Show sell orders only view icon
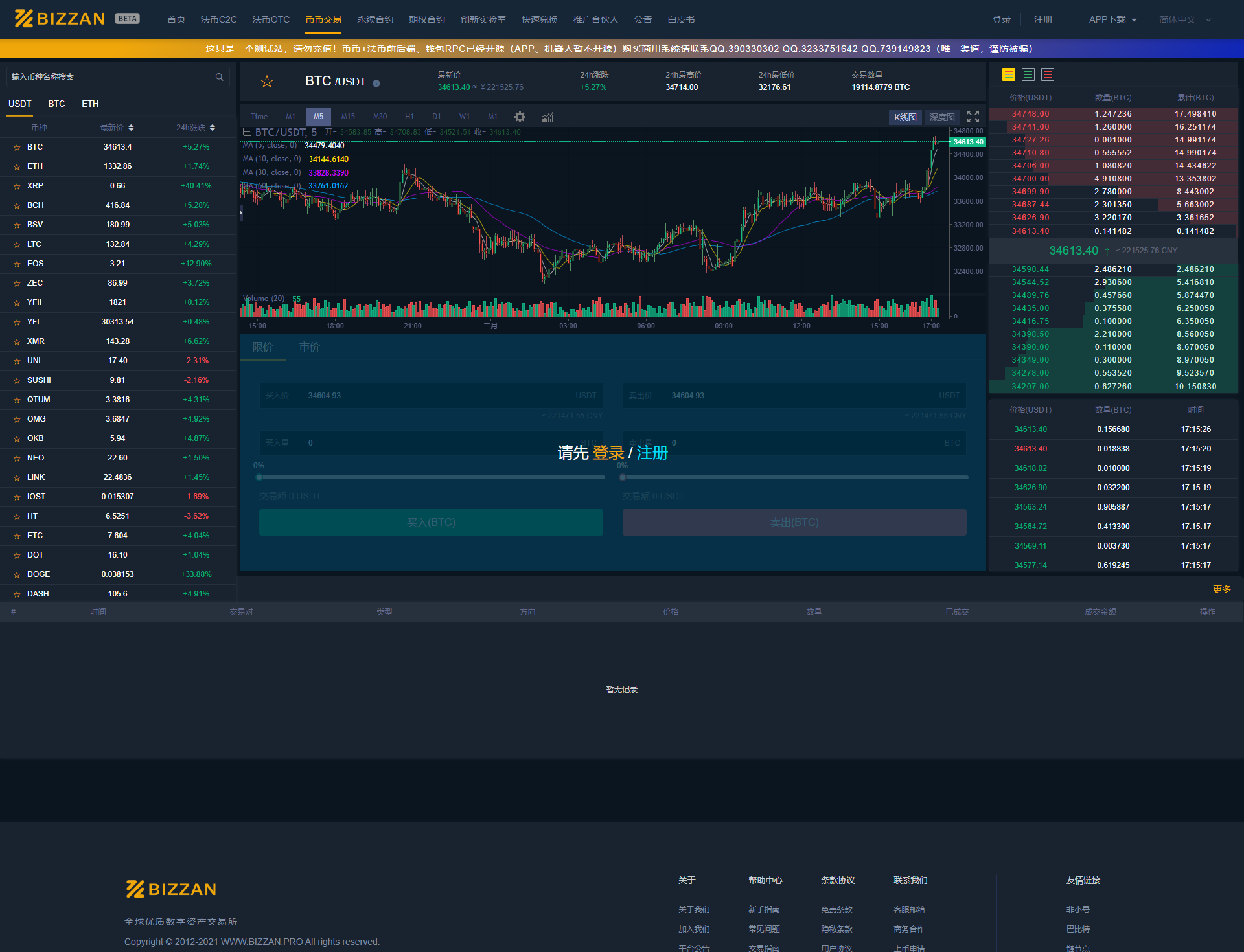Image resolution: width=1244 pixels, height=952 pixels. (x=1048, y=74)
